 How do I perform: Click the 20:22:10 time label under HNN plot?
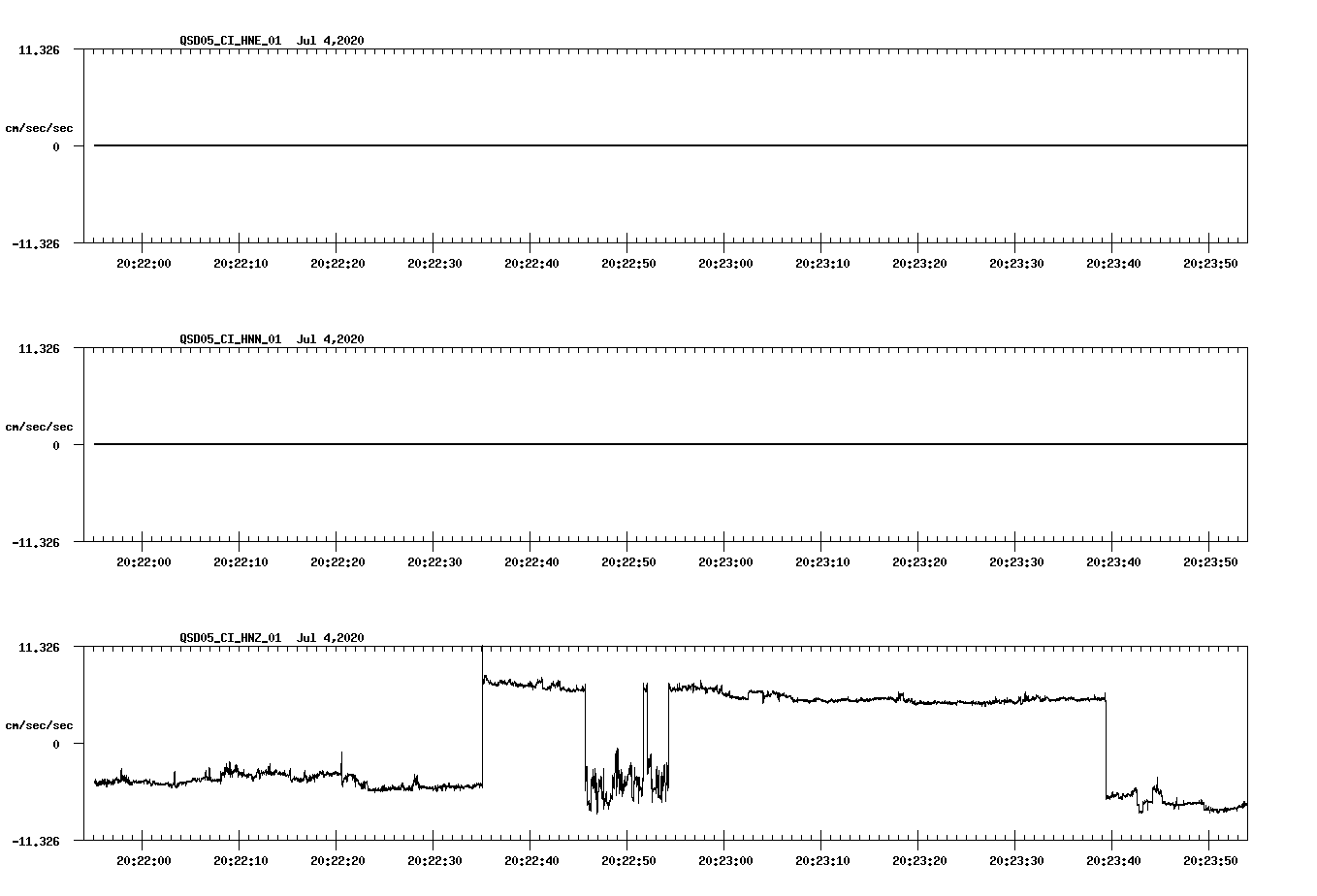click(x=241, y=561)
